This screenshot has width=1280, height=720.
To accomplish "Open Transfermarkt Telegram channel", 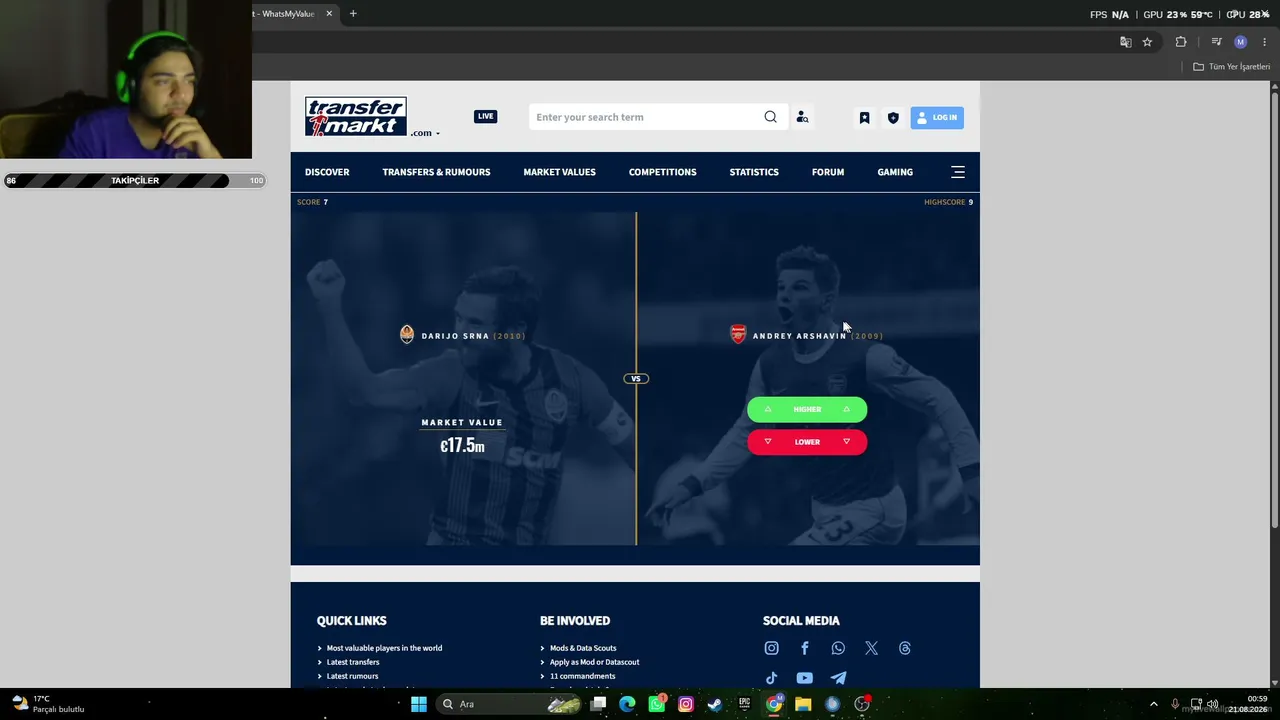I will [x=838, y=678].
